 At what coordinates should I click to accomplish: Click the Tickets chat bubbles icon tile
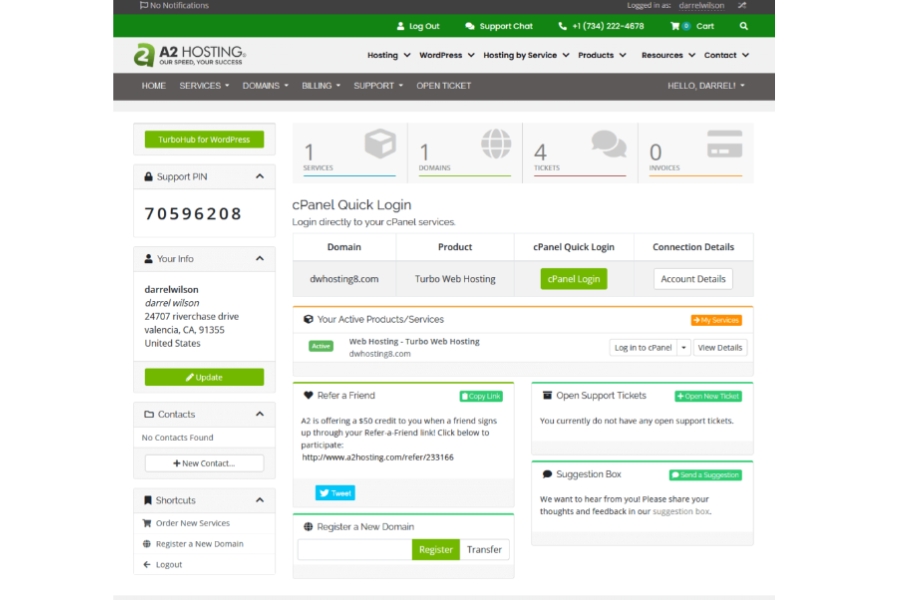pyautogui.click(x=608, y=144)
